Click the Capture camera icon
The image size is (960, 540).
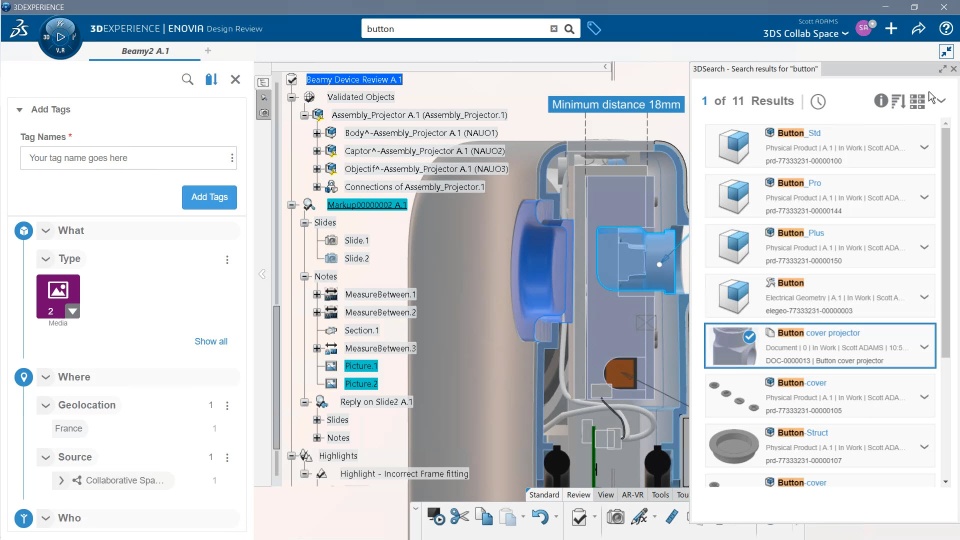click(x=615, y=517)
